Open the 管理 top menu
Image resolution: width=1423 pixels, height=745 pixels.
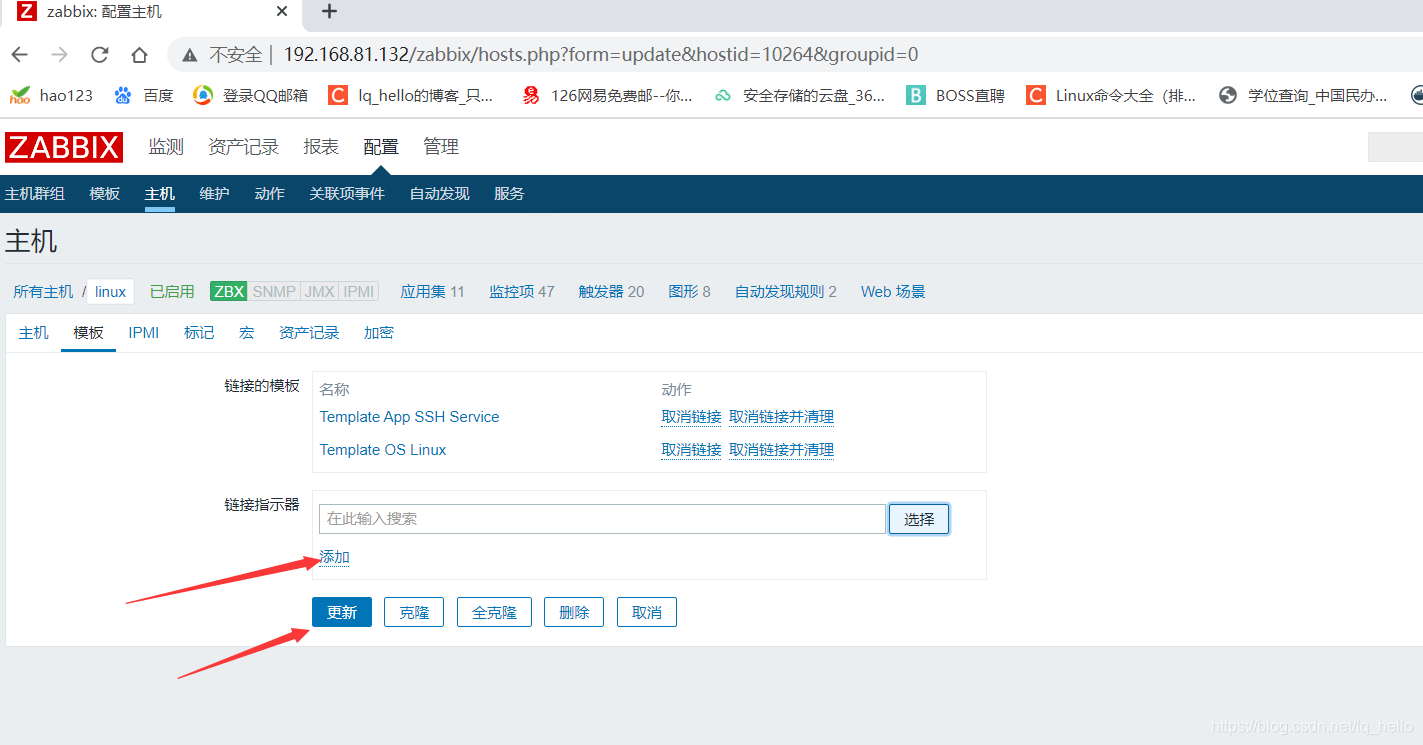pos(441,147)
